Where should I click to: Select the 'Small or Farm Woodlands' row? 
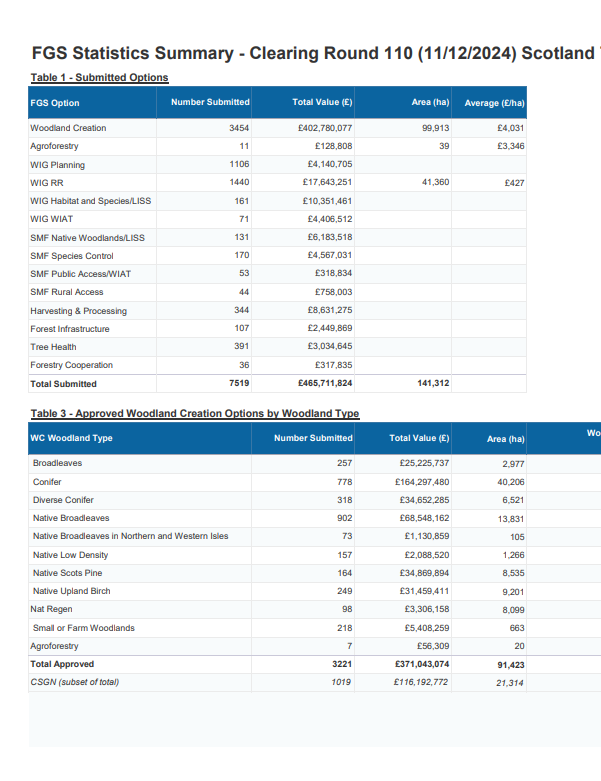83,628
